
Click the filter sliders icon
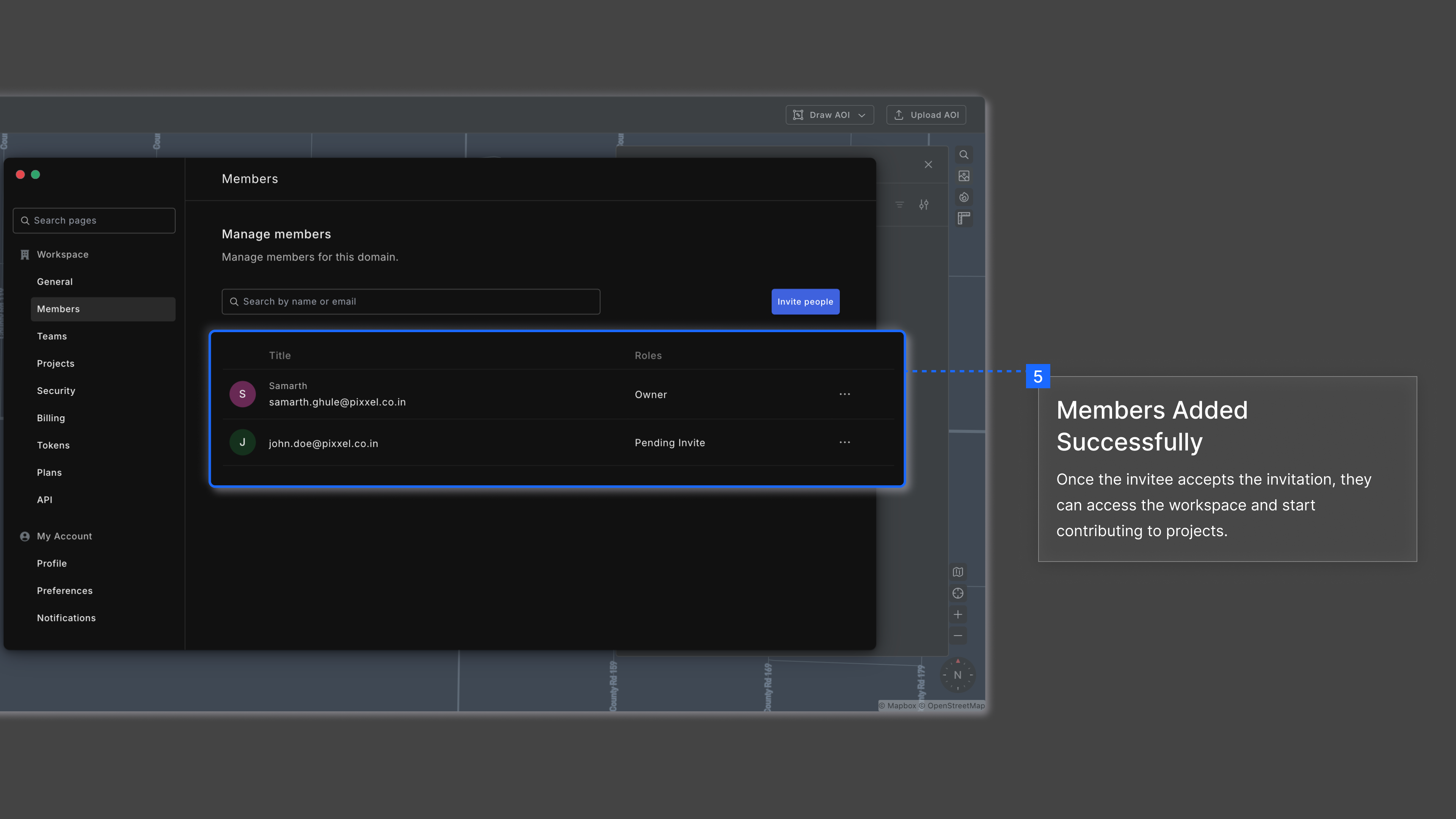[x=924, y=205]
